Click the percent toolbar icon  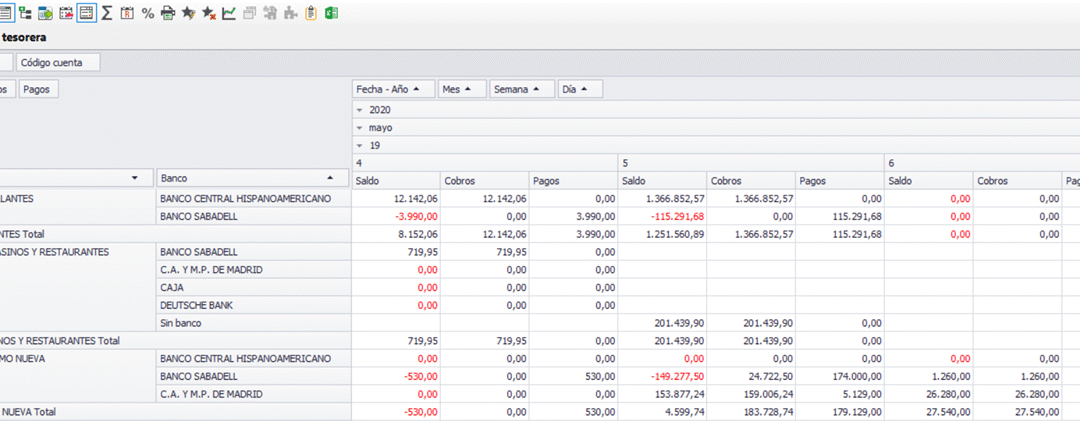[x=148, y=13]
